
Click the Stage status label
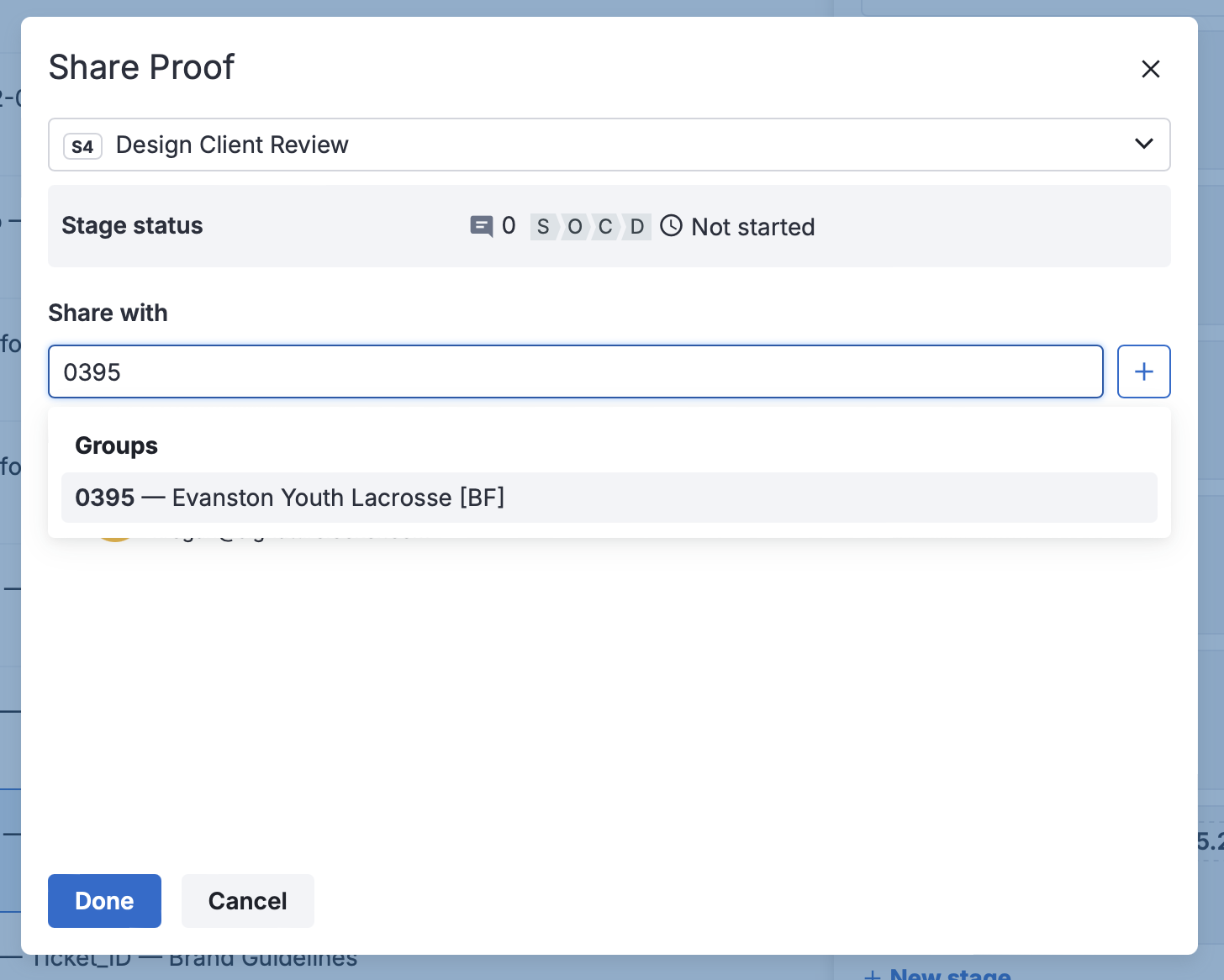click(132, 225)
